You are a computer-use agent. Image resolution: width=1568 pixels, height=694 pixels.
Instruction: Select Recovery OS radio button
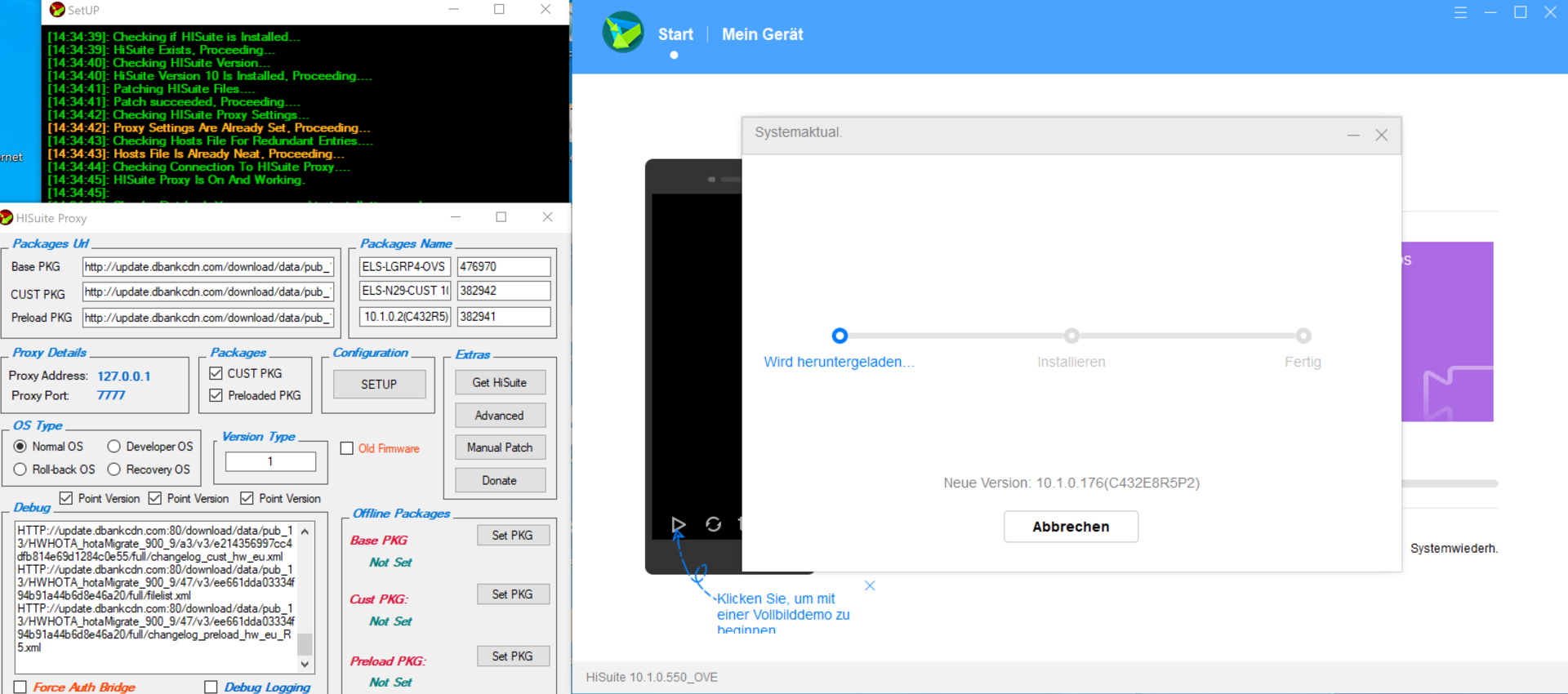(x=114, y=469)
